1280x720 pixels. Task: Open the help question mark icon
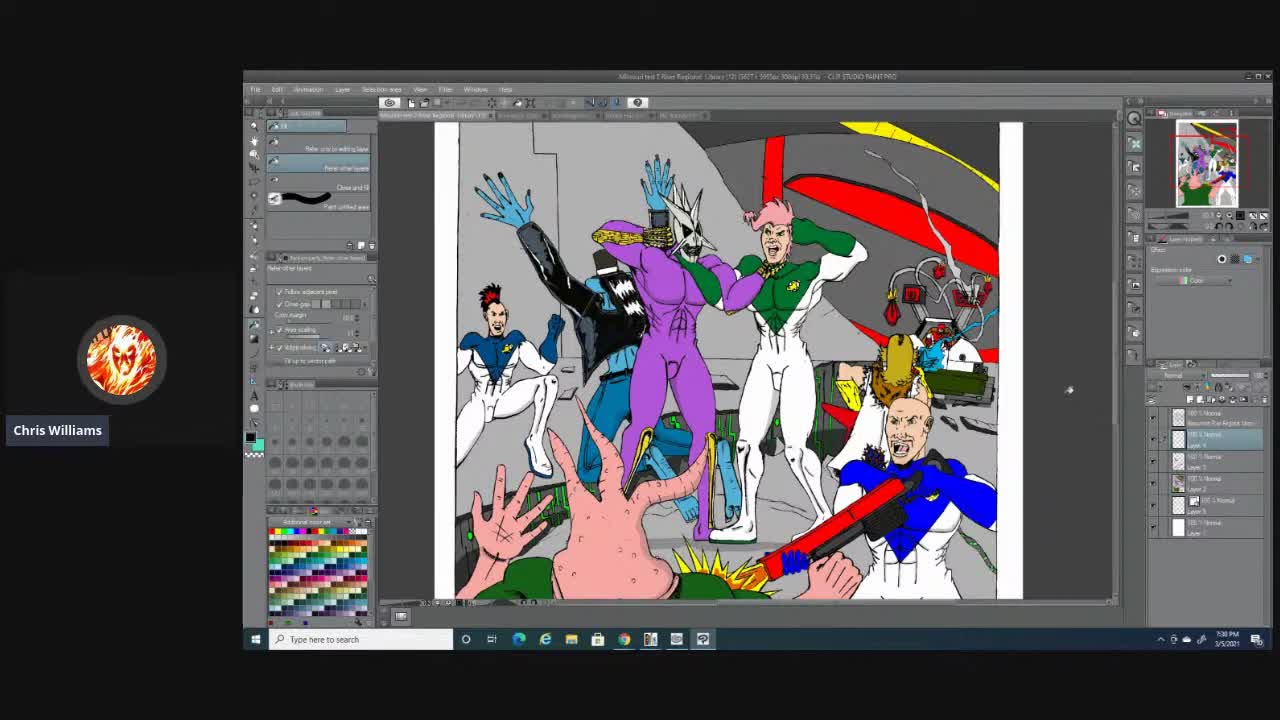tap(637, 102)
